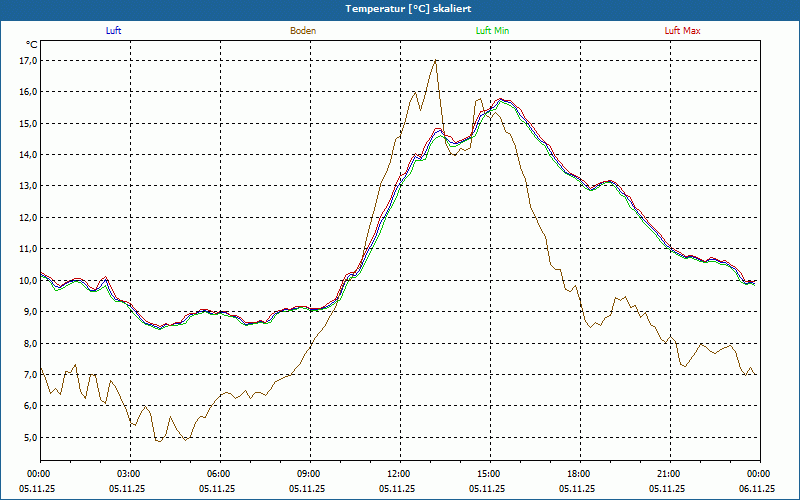Select the 21:00 time axis label

tap(668, 474)
